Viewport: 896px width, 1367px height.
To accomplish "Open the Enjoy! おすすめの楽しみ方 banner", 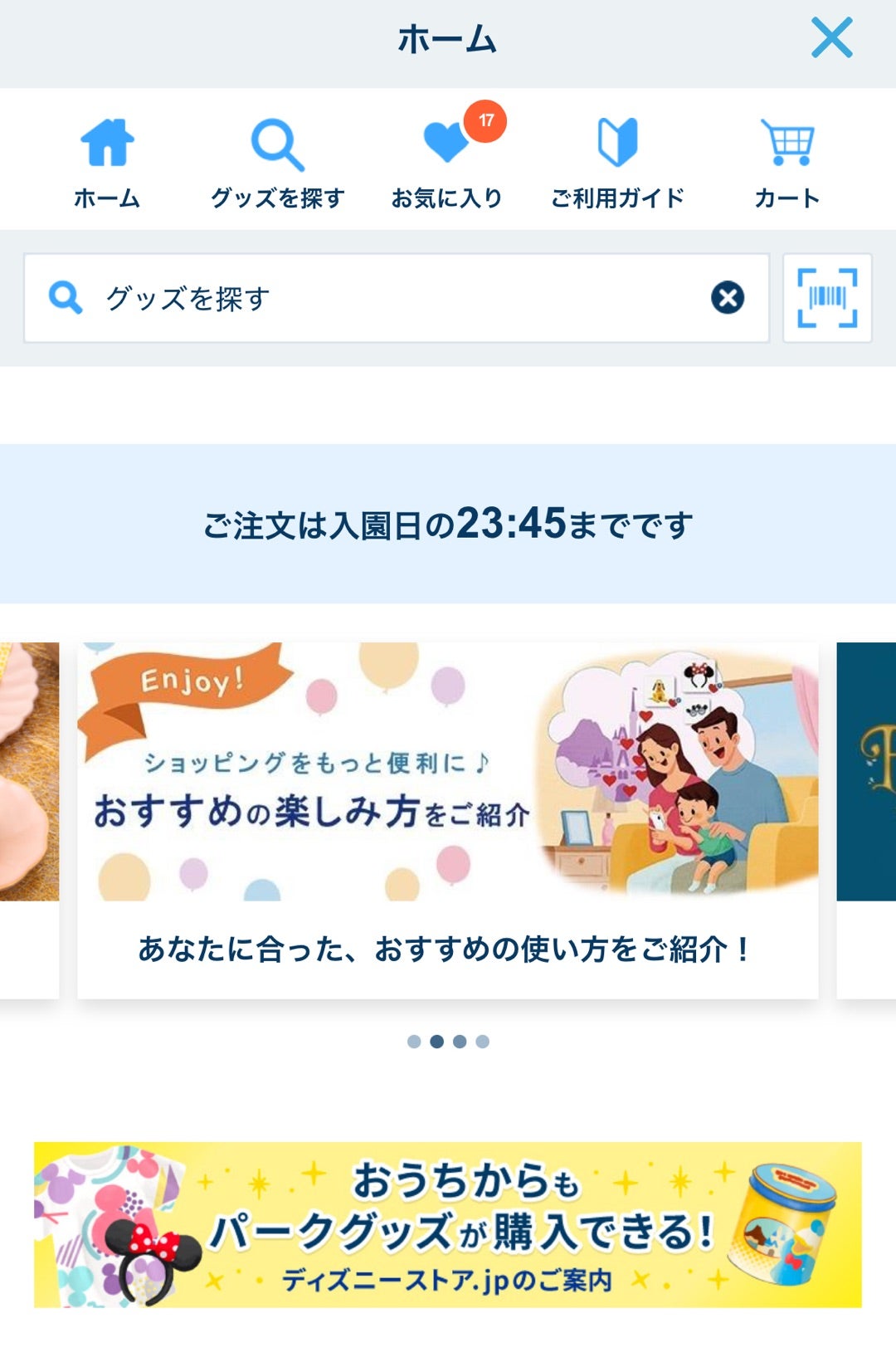I will click(448, 771).
